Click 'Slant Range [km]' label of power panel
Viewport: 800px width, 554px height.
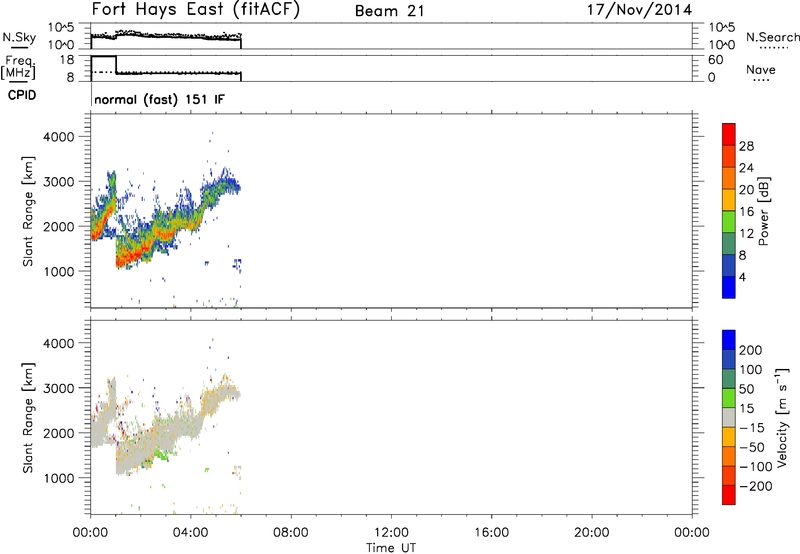point(28,211)
